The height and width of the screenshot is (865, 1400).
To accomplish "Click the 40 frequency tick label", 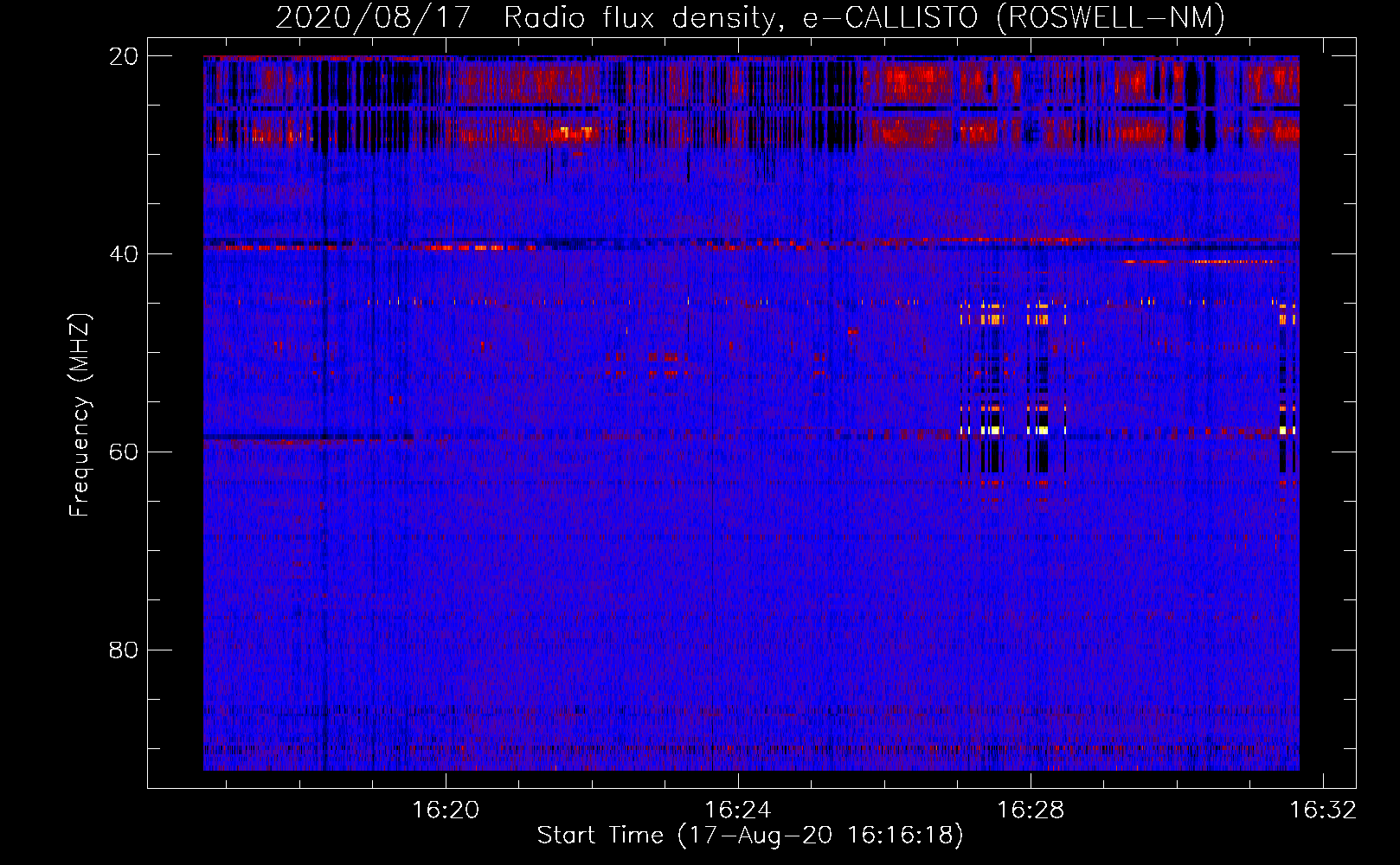I will (x=124, y=254).
